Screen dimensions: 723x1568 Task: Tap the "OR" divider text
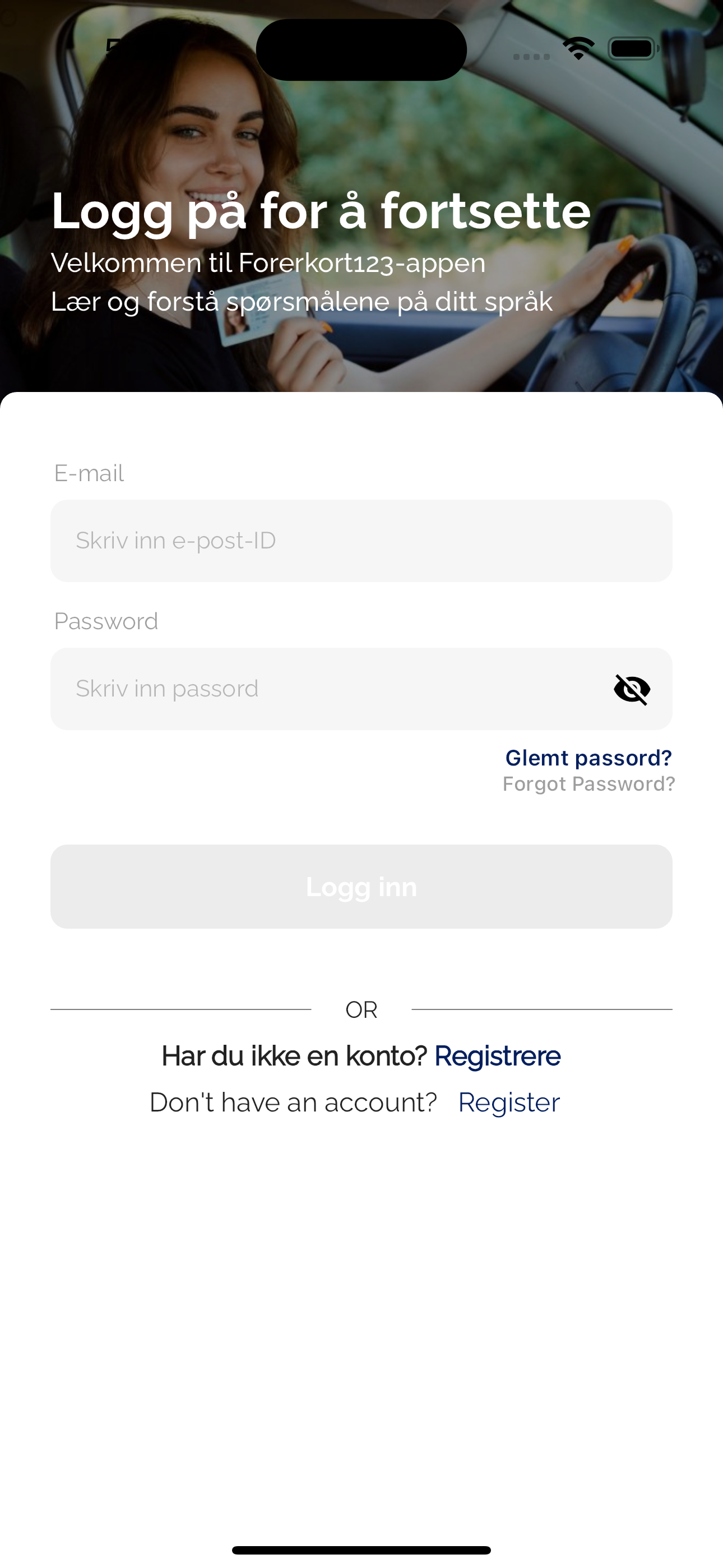coord(361,1010)
